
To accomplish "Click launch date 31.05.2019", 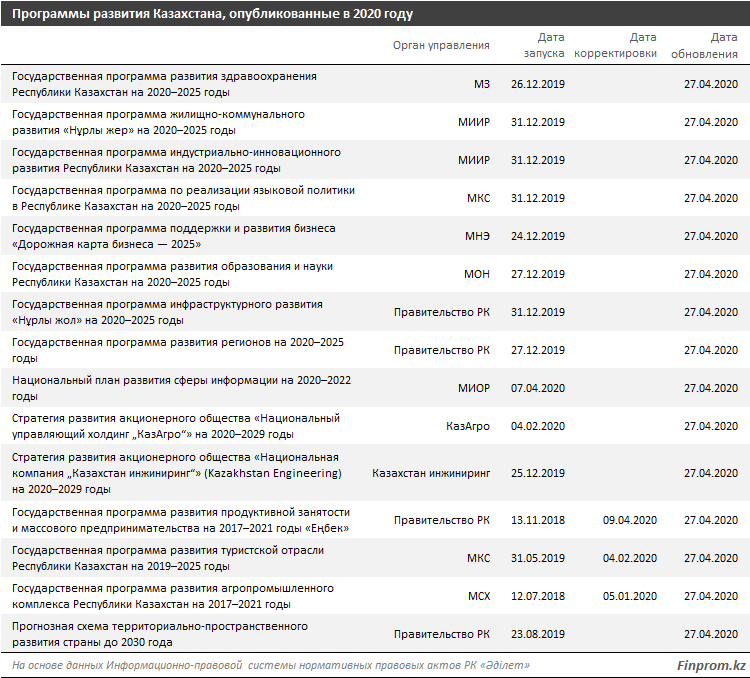I will click(538, 558).
